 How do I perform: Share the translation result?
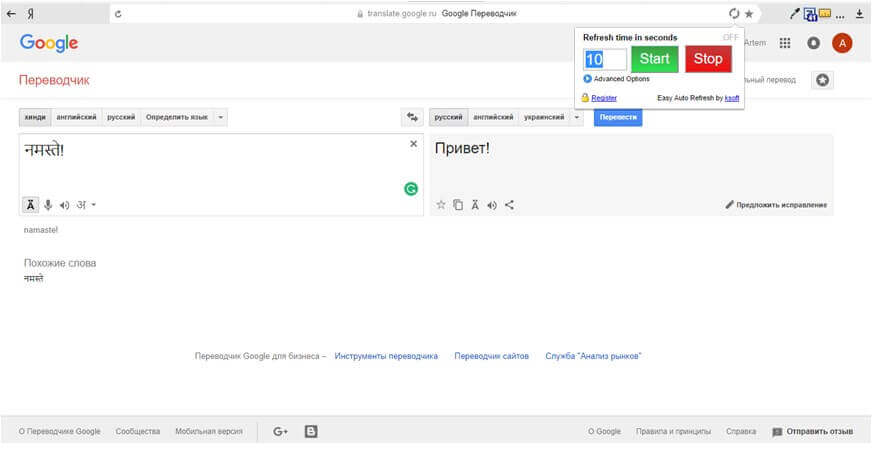click(509, 205)
